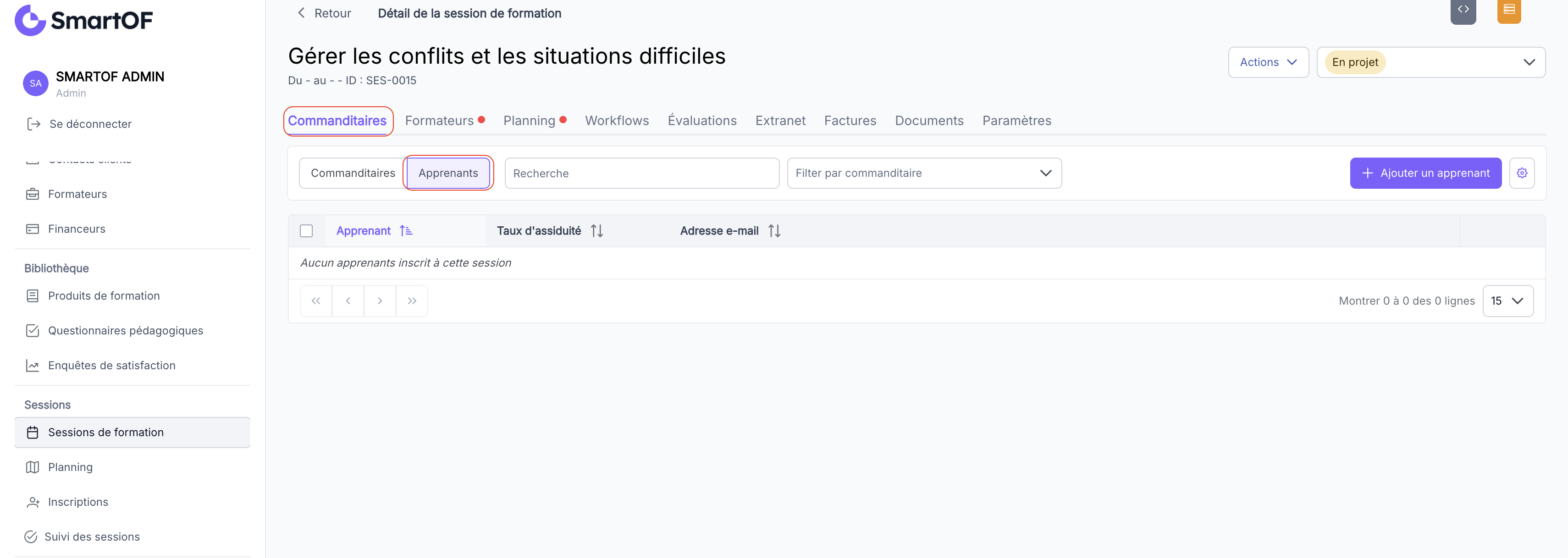Toggle the select-all apprenants checkbox

click(306, 230)
